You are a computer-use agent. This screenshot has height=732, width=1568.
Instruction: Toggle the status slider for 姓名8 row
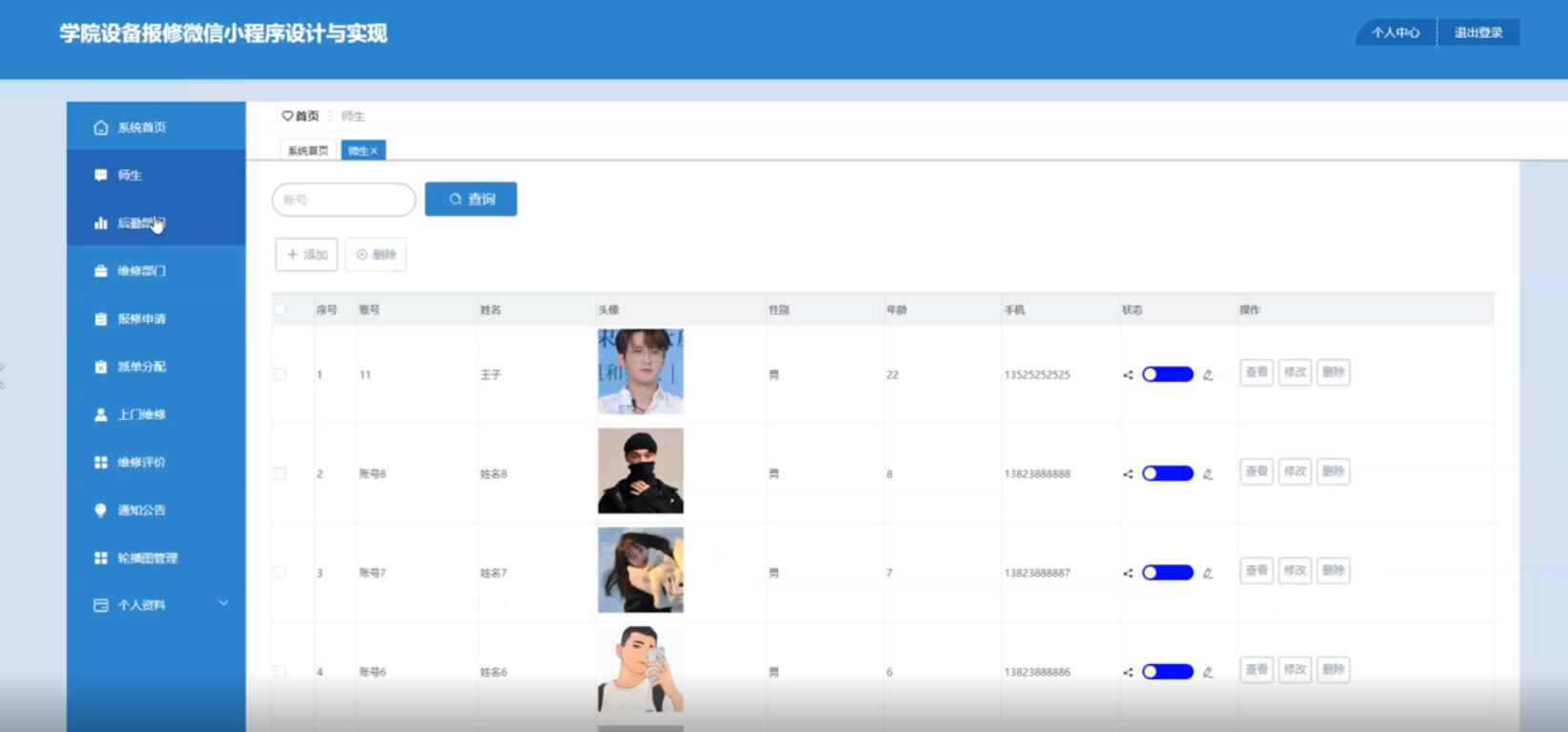pos(1167,473)
